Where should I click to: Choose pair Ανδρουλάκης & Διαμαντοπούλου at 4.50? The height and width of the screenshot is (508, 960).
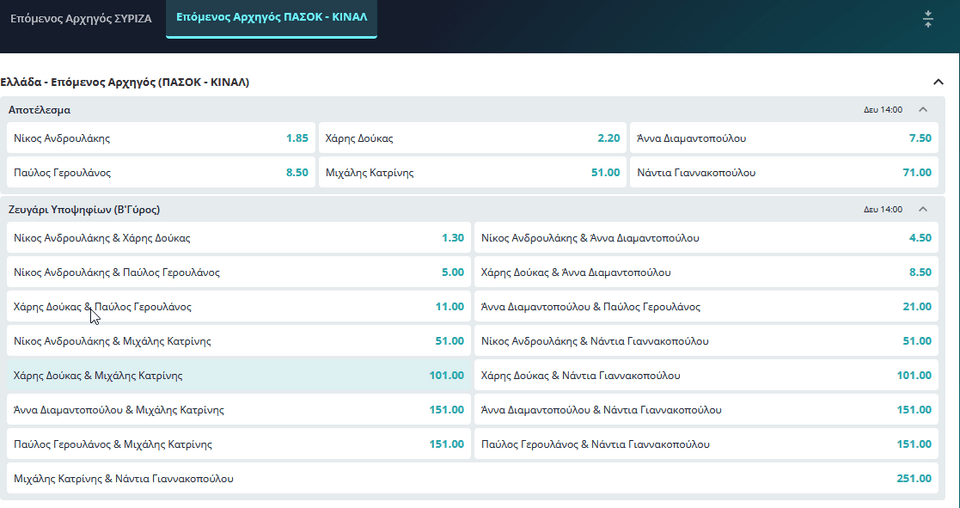tap(706, 238)
